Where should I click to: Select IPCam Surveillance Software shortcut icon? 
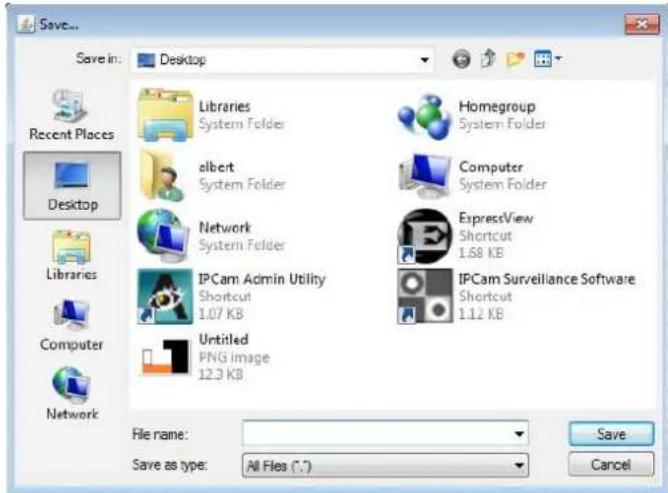(x=425, y=296)
